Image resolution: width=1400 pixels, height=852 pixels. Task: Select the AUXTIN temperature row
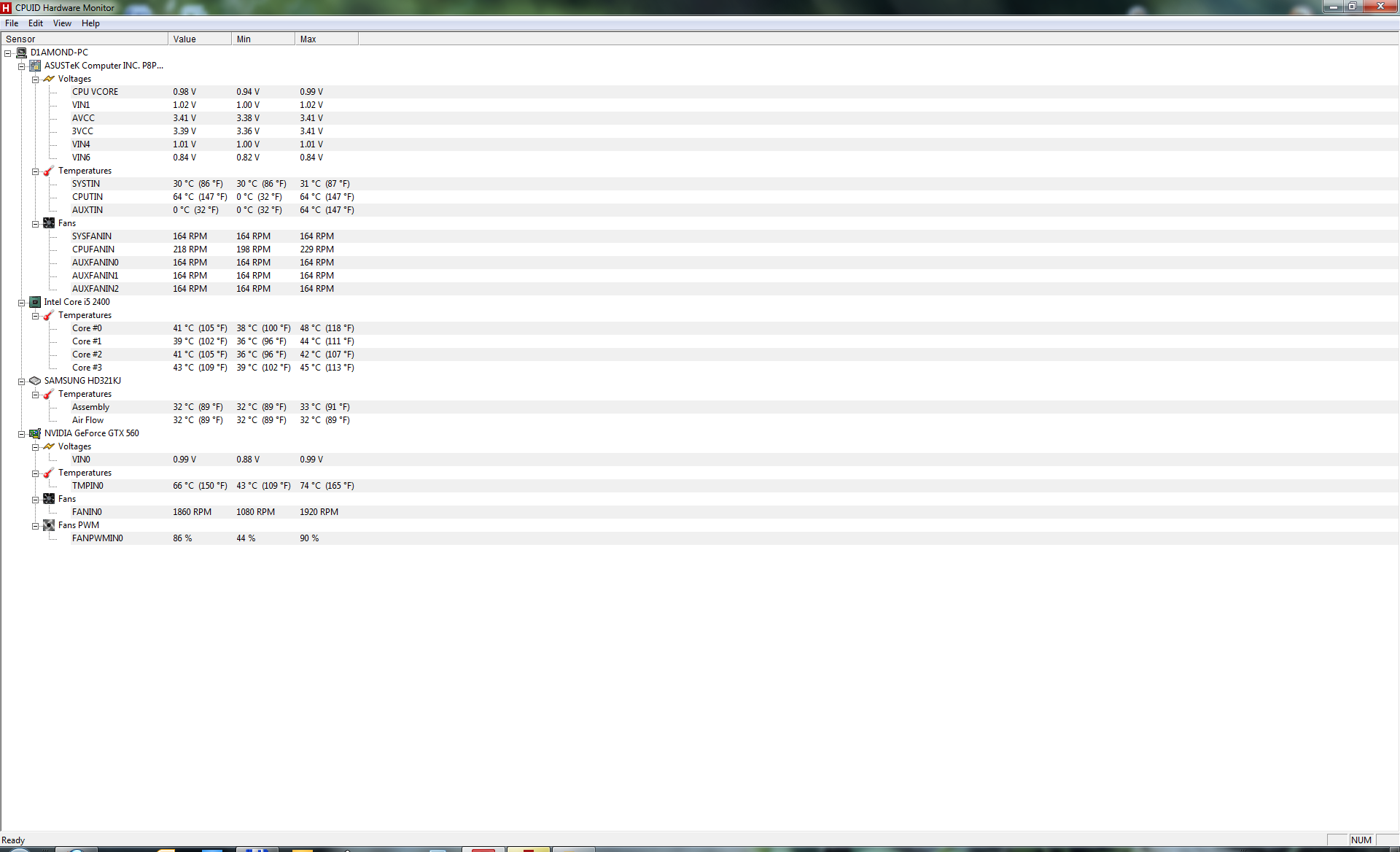click(x=735, y=210)
